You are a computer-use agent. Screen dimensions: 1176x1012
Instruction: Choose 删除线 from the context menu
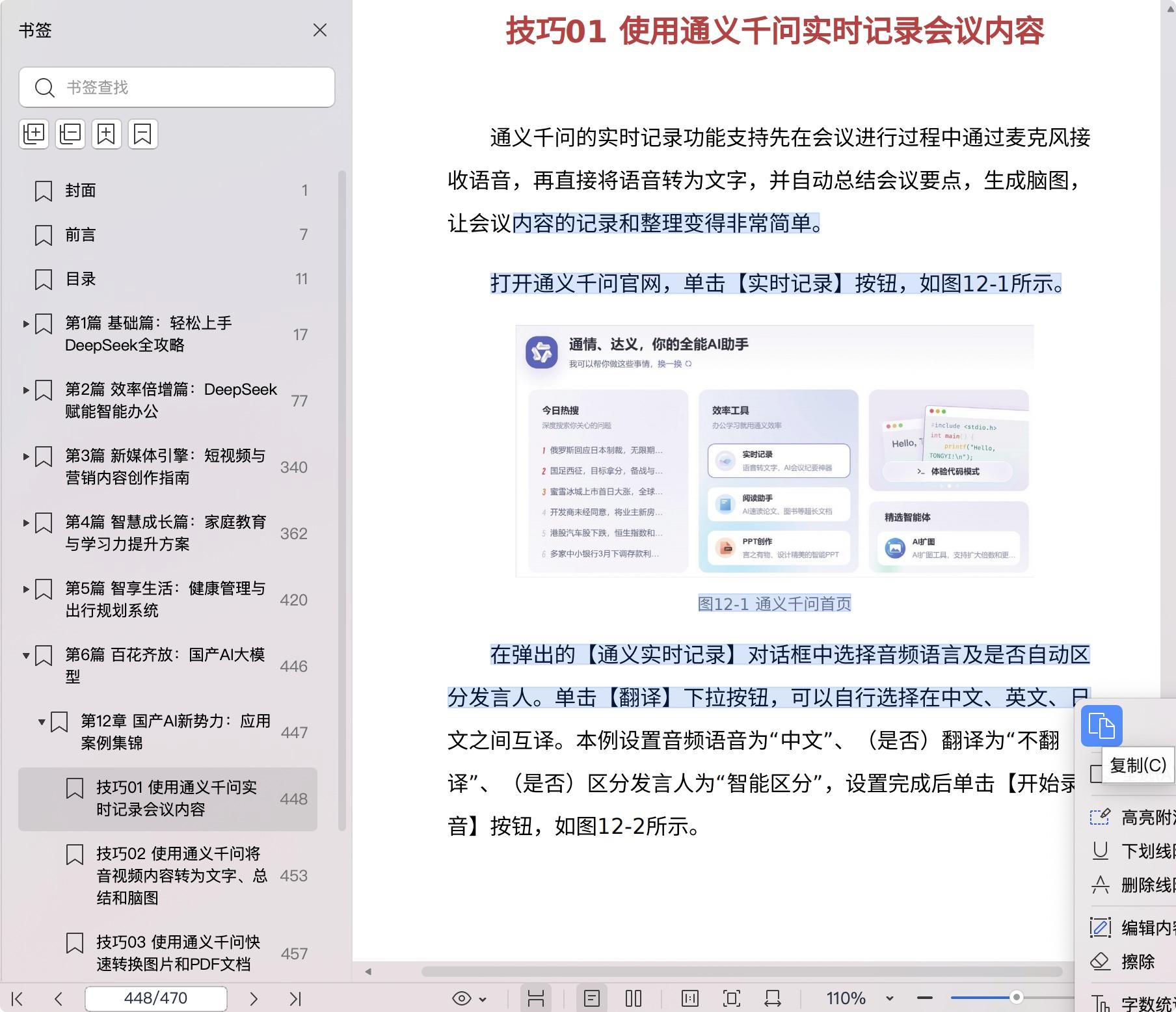pos(1133,885)
